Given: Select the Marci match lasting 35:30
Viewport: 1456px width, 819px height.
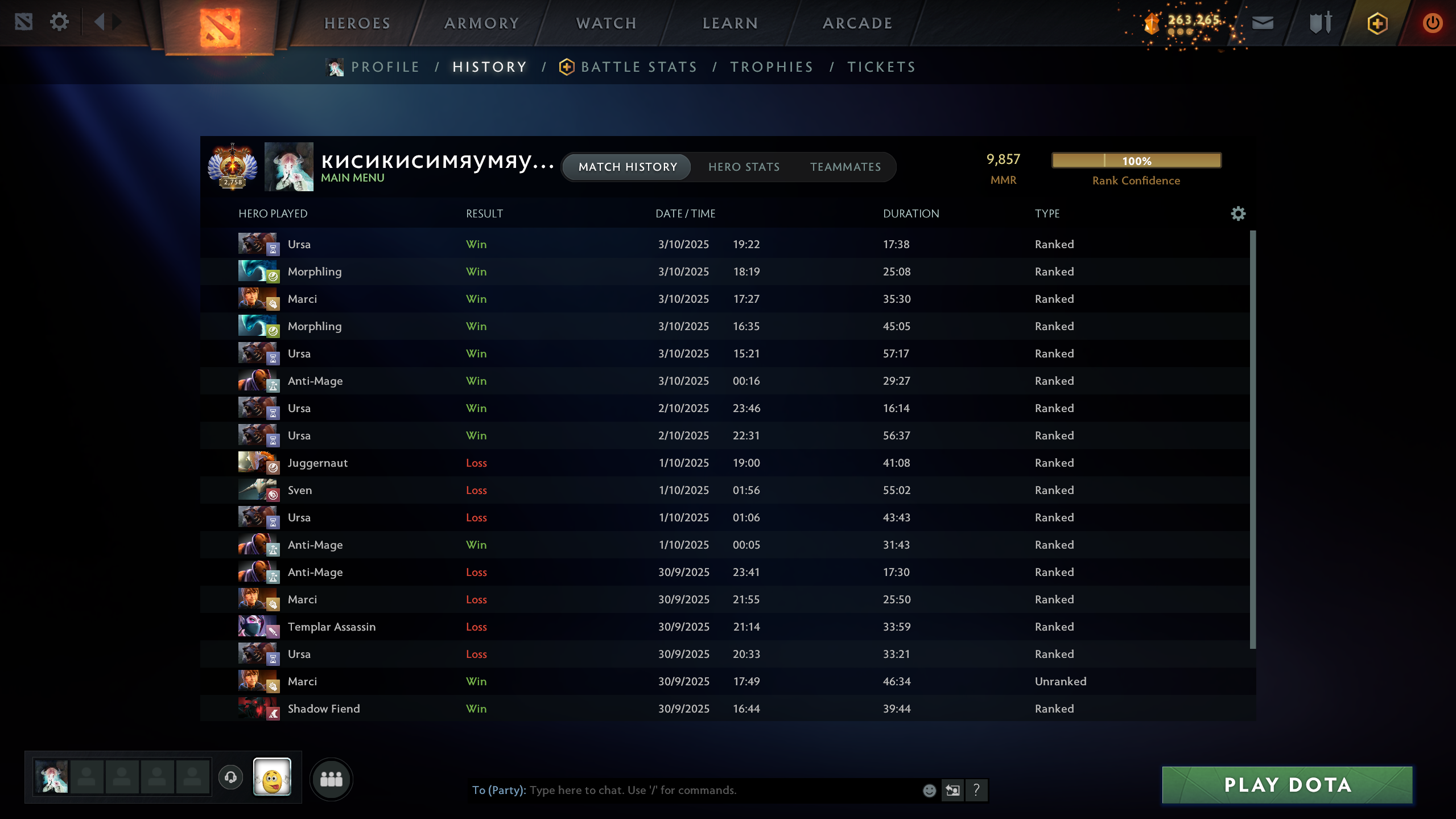Looking at the screenshot, I should (725, 299).
